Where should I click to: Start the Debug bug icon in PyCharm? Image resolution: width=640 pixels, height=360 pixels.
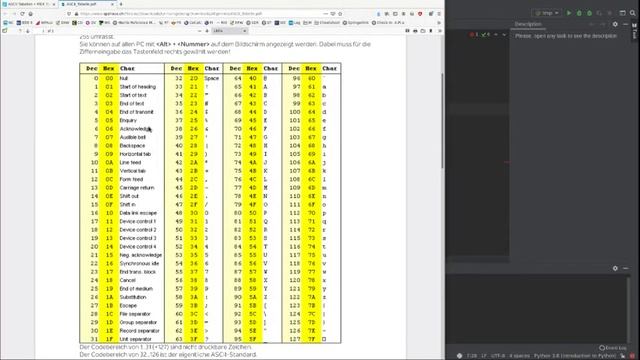click(x=579, y=13)
